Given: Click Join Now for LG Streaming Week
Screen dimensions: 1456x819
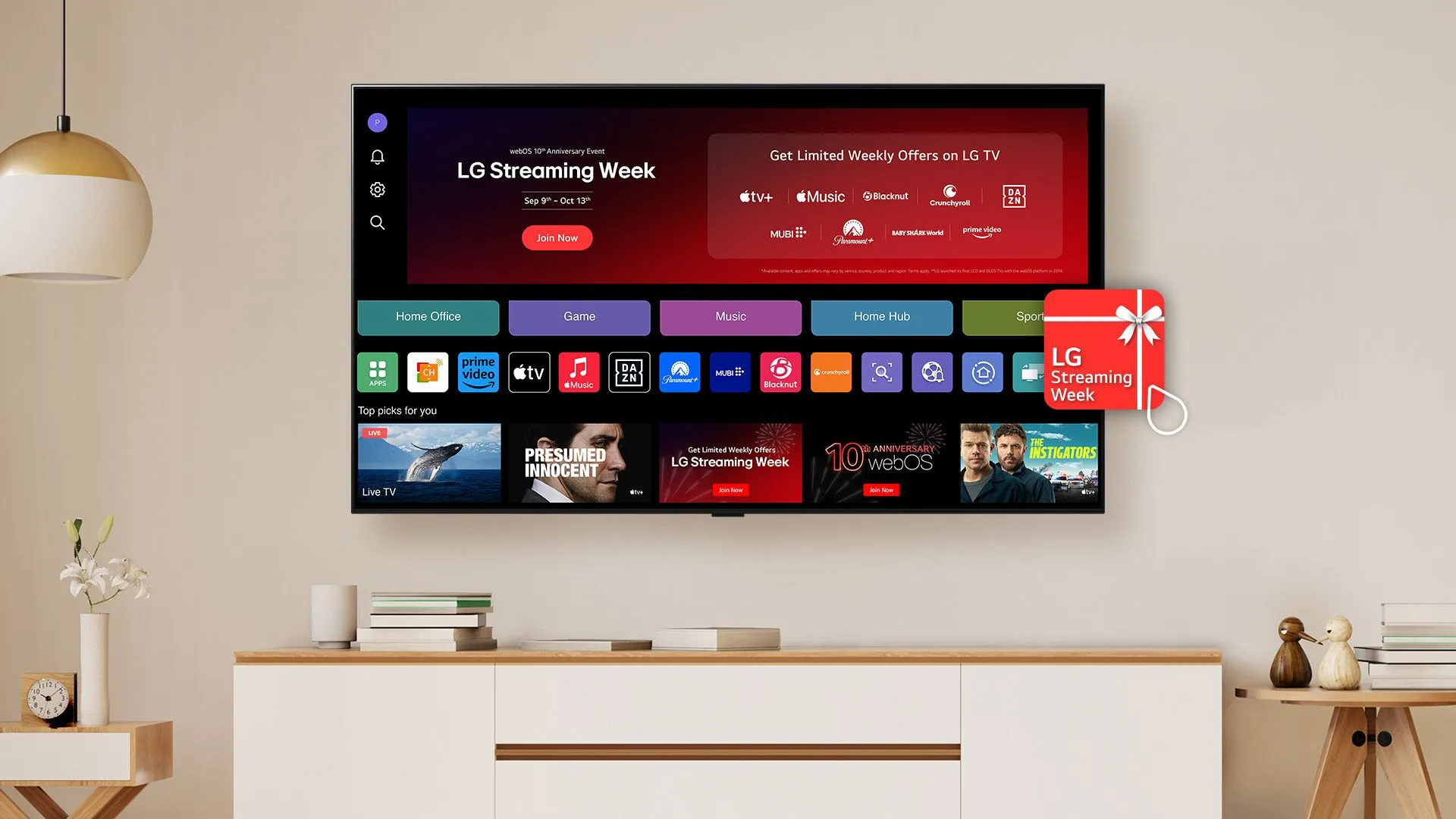Looking at the screenshot, I should [x=556, y=237].
